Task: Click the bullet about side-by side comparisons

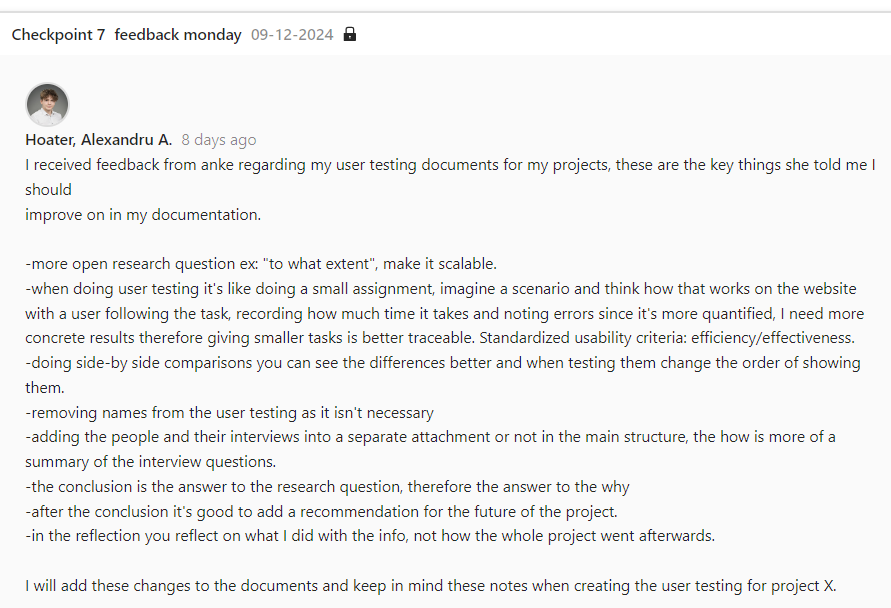Action: [440, 363]
